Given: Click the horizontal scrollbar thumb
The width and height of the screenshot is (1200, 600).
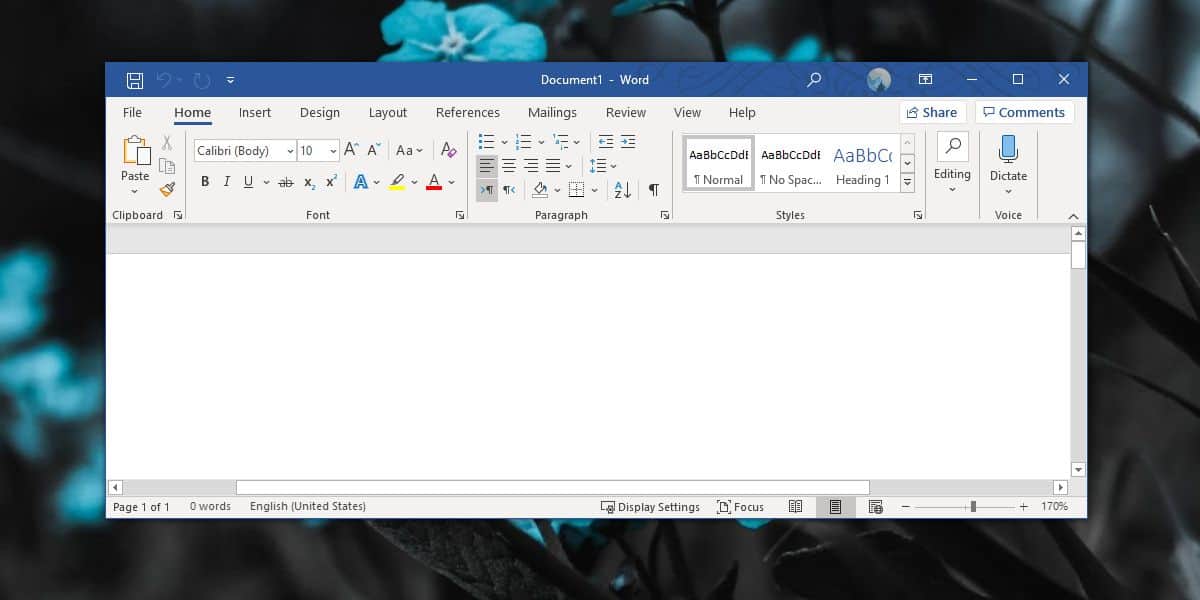Looking at the screenshot, I should click(x=553, y=487).
